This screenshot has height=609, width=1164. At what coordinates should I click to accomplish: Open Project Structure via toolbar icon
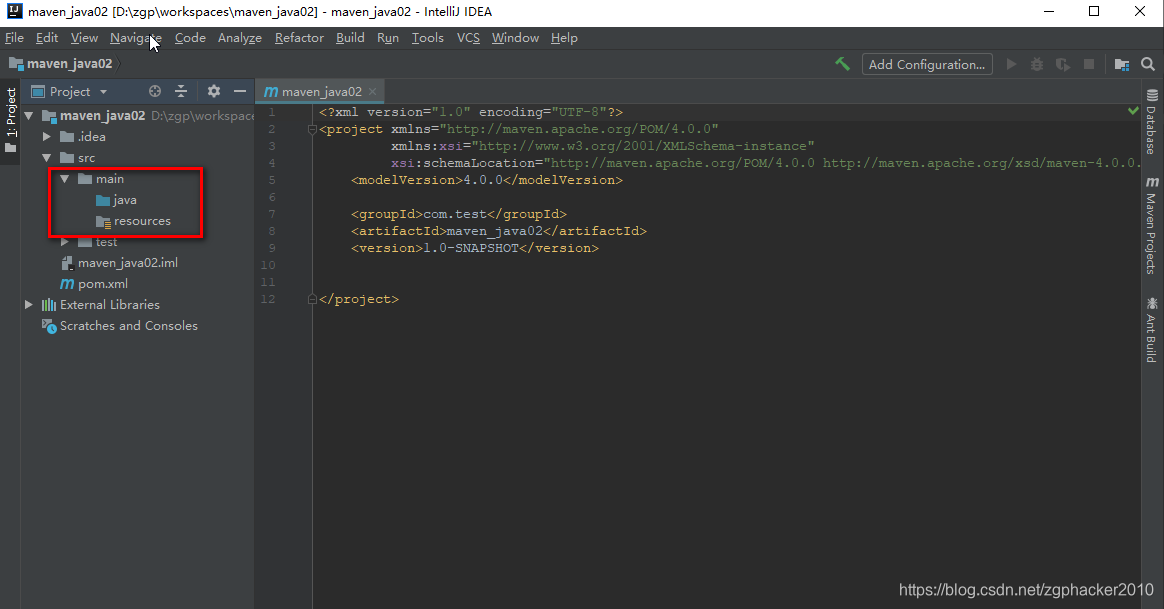(1122, 65)
